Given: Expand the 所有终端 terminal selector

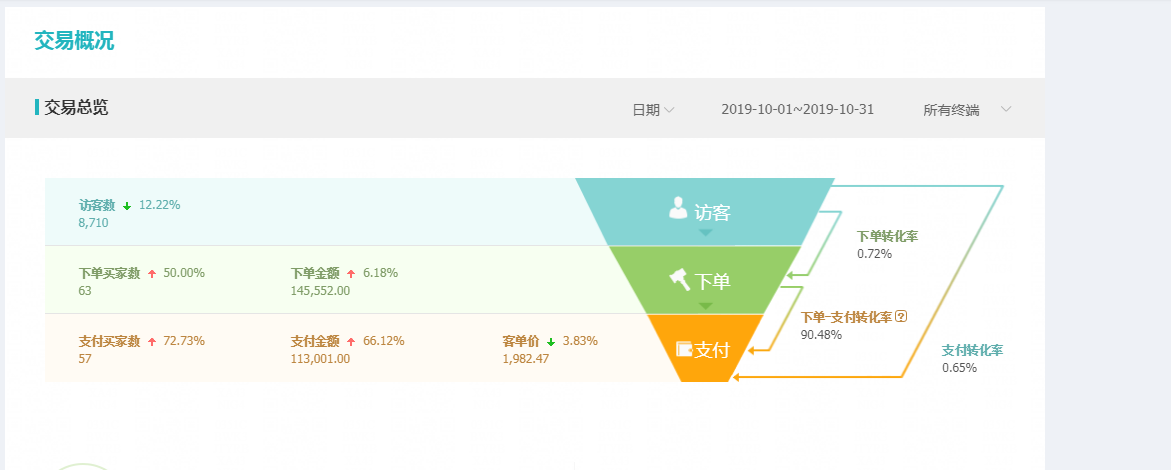Looking at the screenshot, I should [967, 110].
